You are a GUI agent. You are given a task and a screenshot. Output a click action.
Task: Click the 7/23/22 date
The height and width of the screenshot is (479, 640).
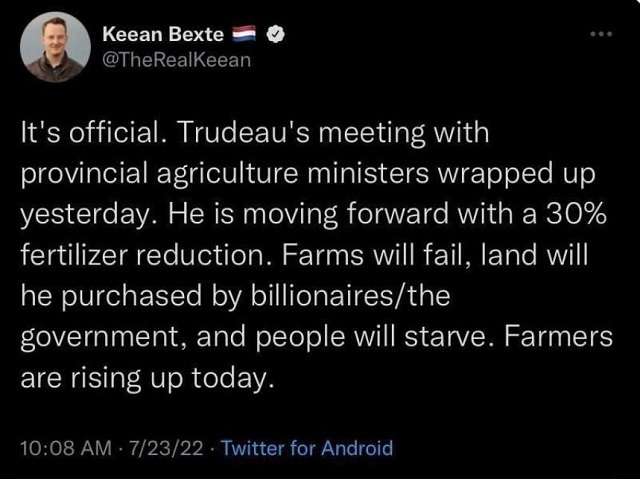tap(166, 448)
